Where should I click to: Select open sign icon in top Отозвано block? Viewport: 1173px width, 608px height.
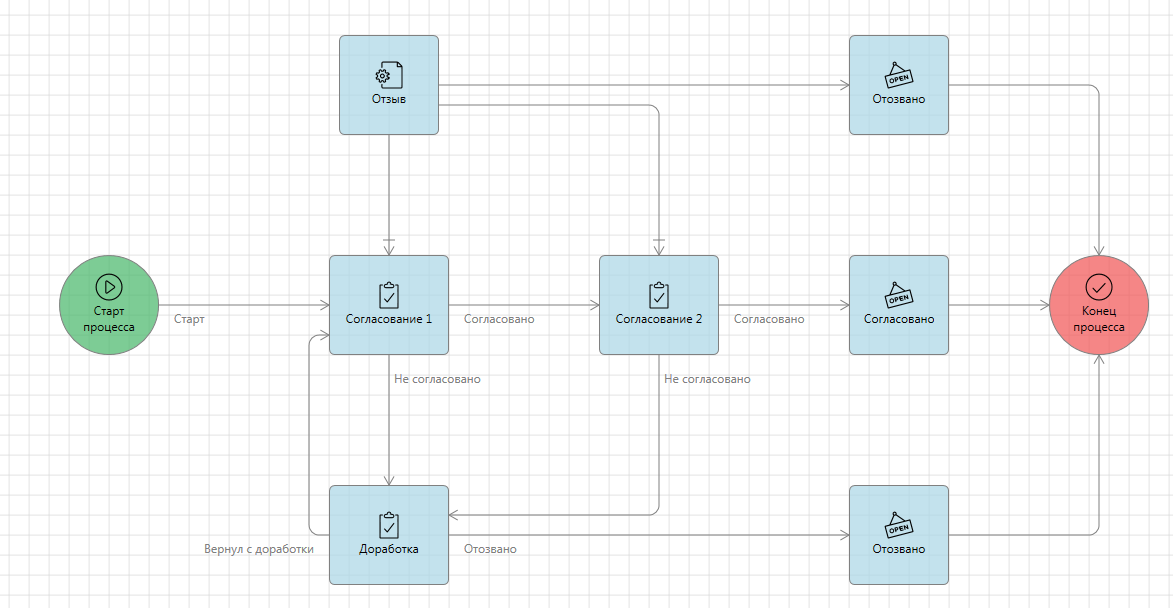click(899, 75)
